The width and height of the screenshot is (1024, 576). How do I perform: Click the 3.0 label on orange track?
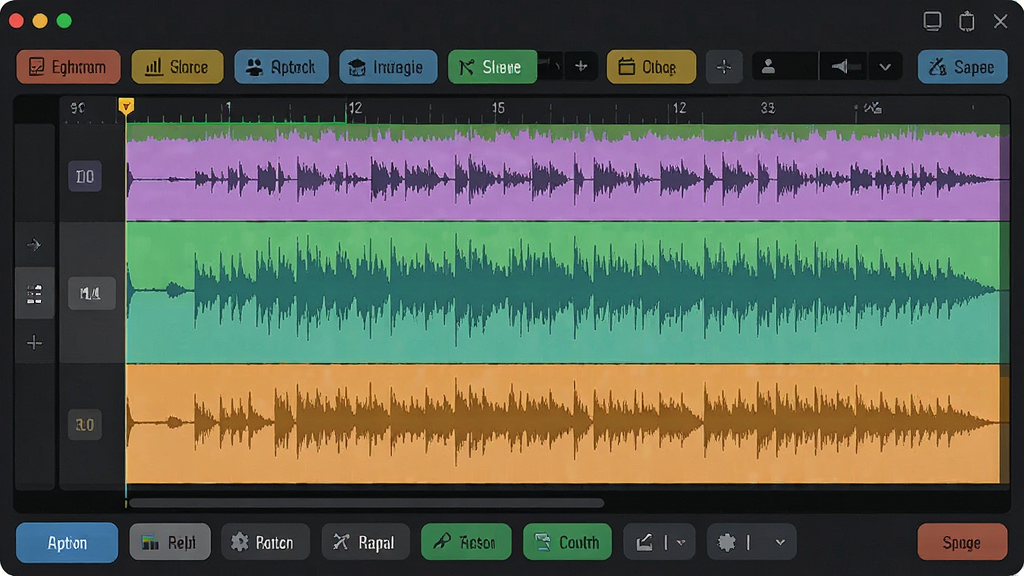point(85,424)
